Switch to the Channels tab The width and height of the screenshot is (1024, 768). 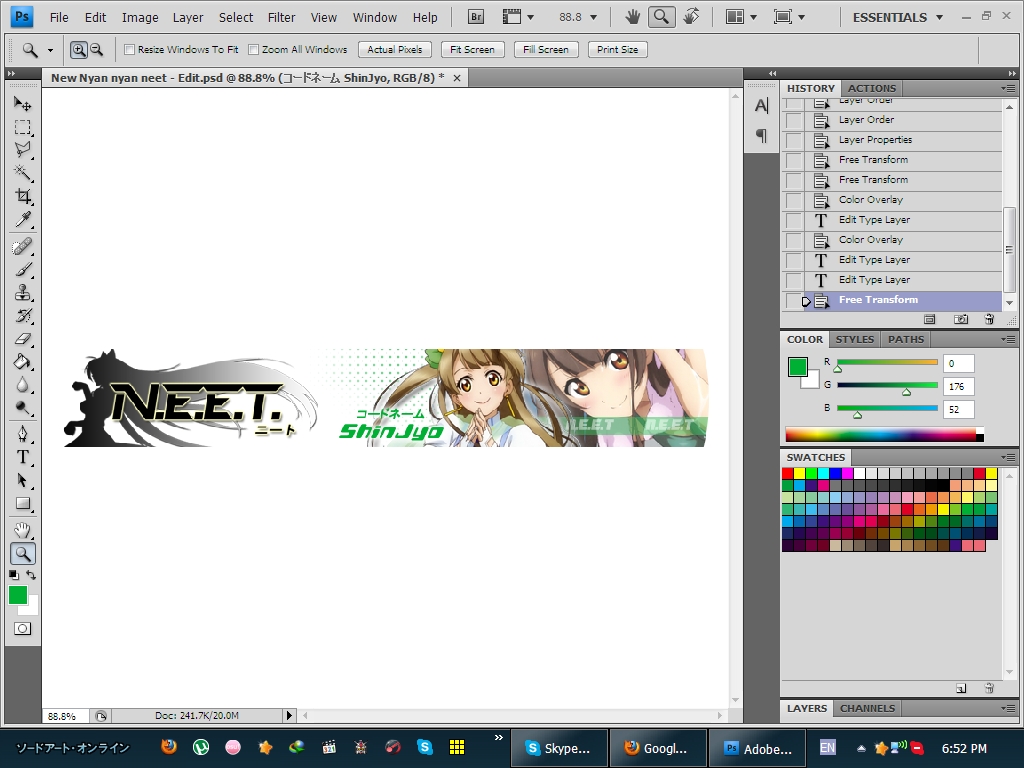867,709
